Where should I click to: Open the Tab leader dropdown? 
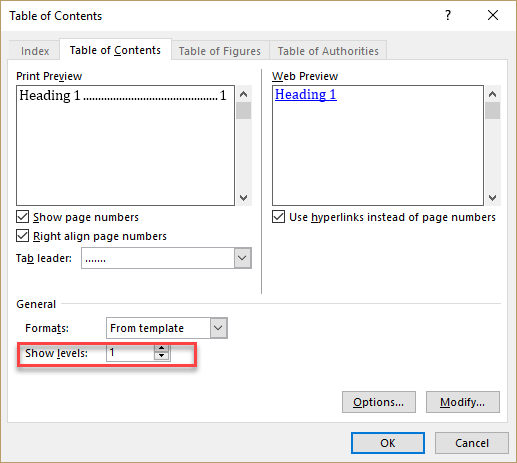coord(242,258)
